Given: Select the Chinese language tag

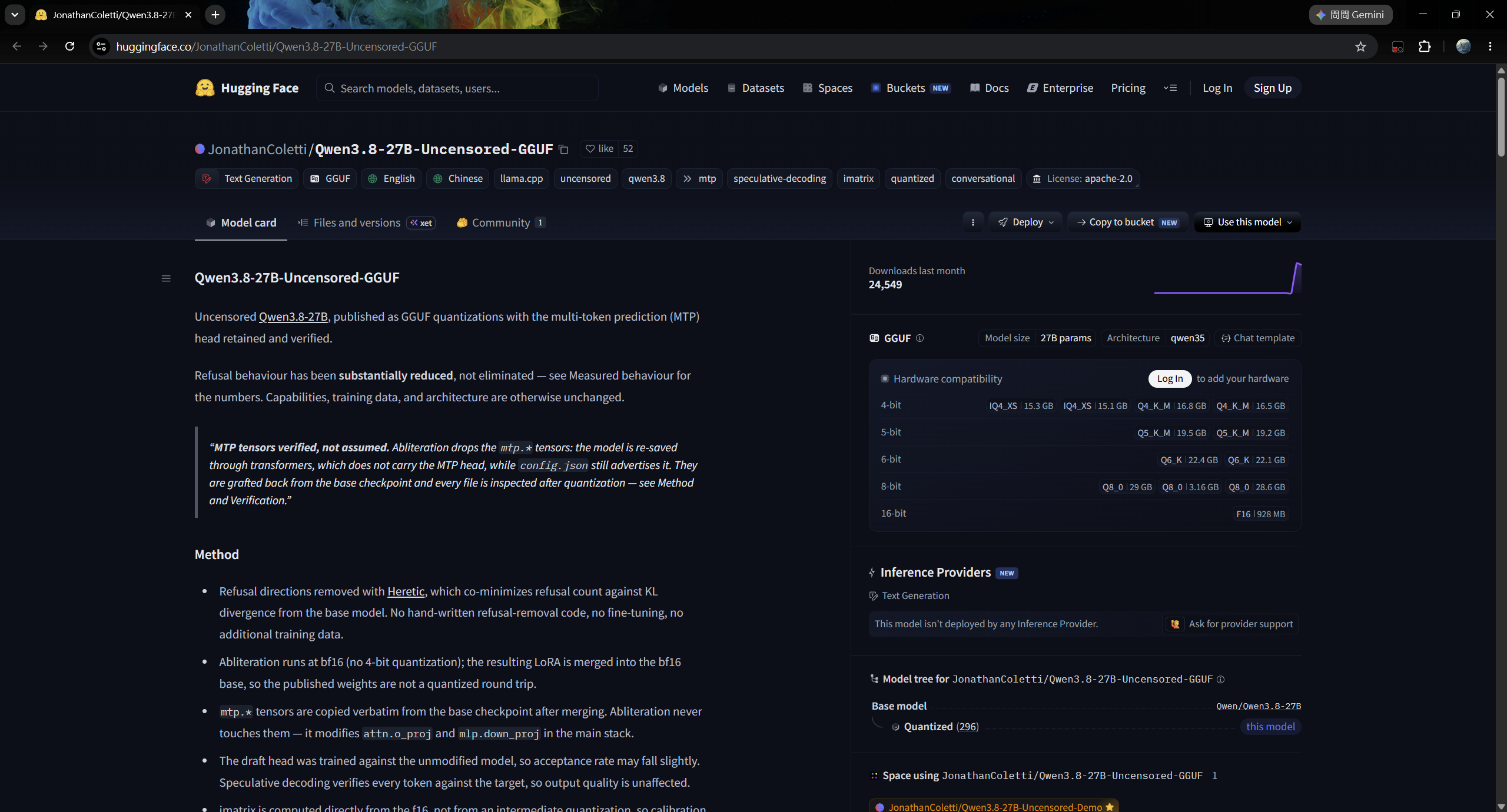Looking at the screenshot, I should (x=457, y=179).
